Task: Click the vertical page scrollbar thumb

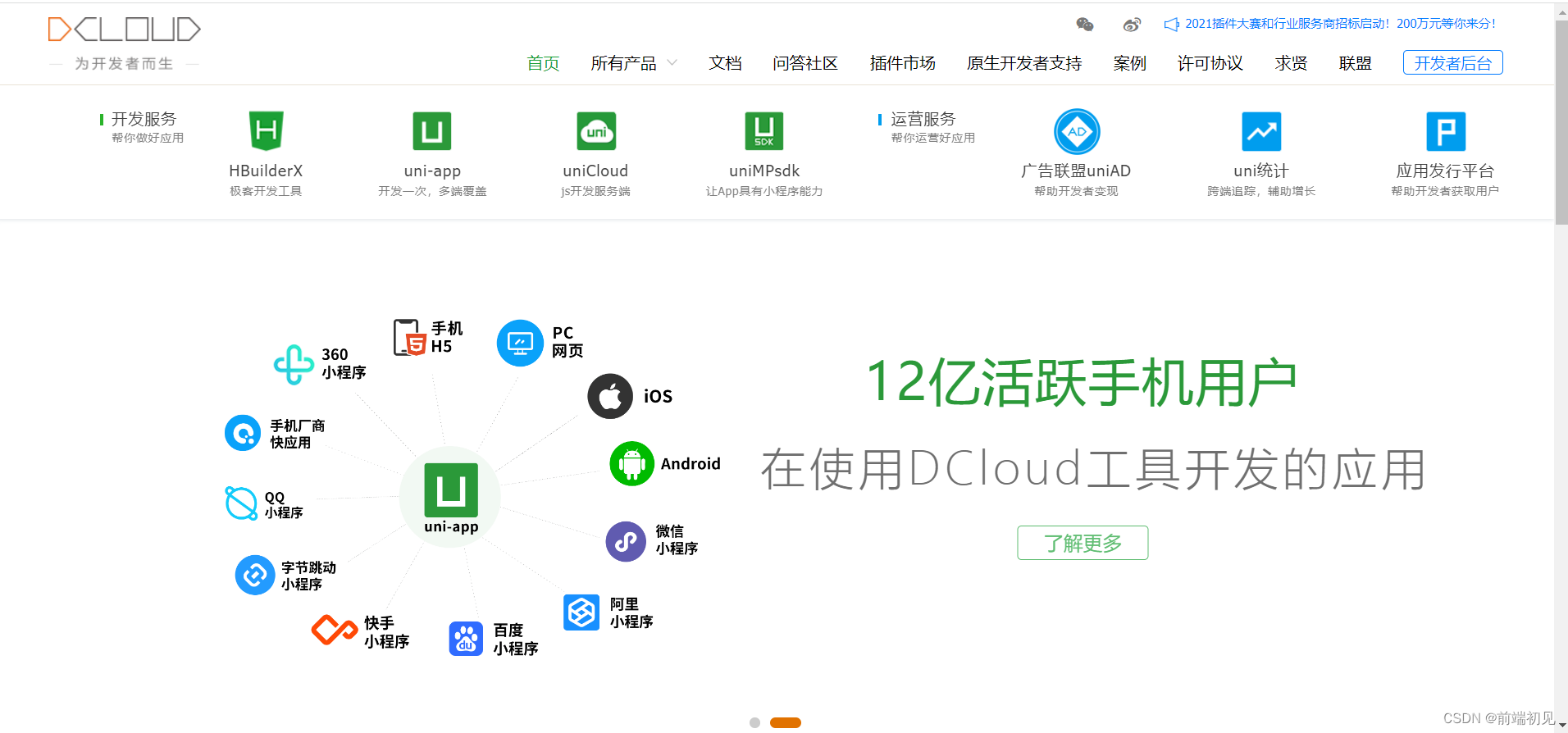Action: coord(1561,121)
